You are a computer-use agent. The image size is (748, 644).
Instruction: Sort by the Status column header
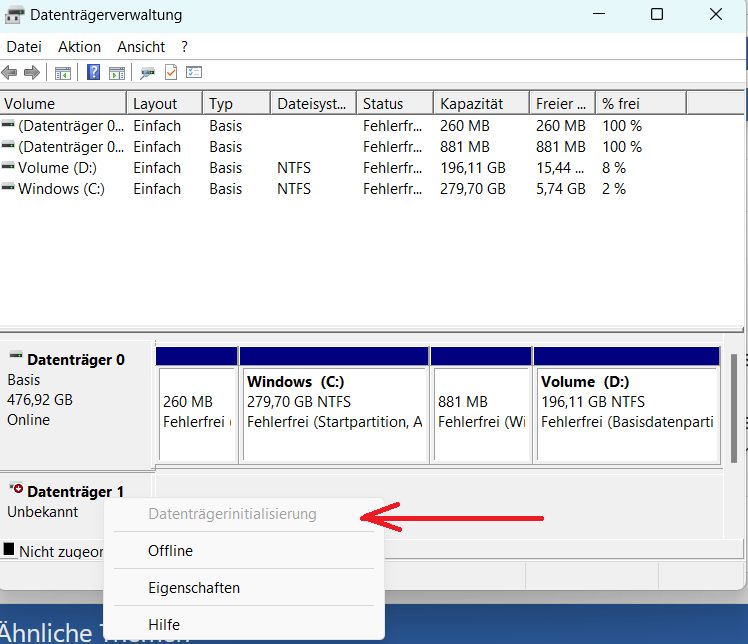395,104
